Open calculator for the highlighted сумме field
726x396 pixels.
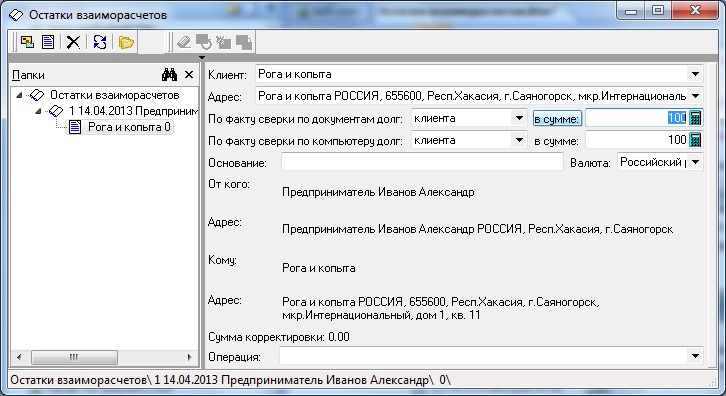point(695,118)
